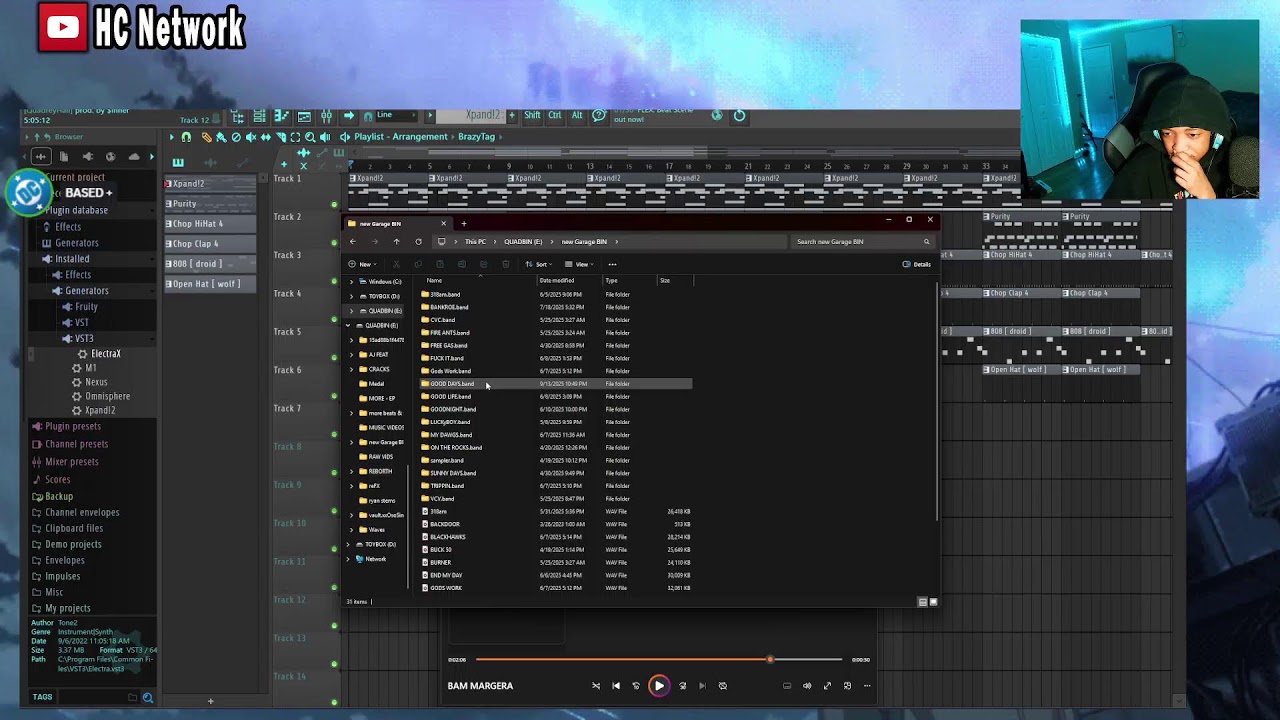Toggle the Shift key button in FL toolbar
Screen dimensions: 1280x720
532,116
